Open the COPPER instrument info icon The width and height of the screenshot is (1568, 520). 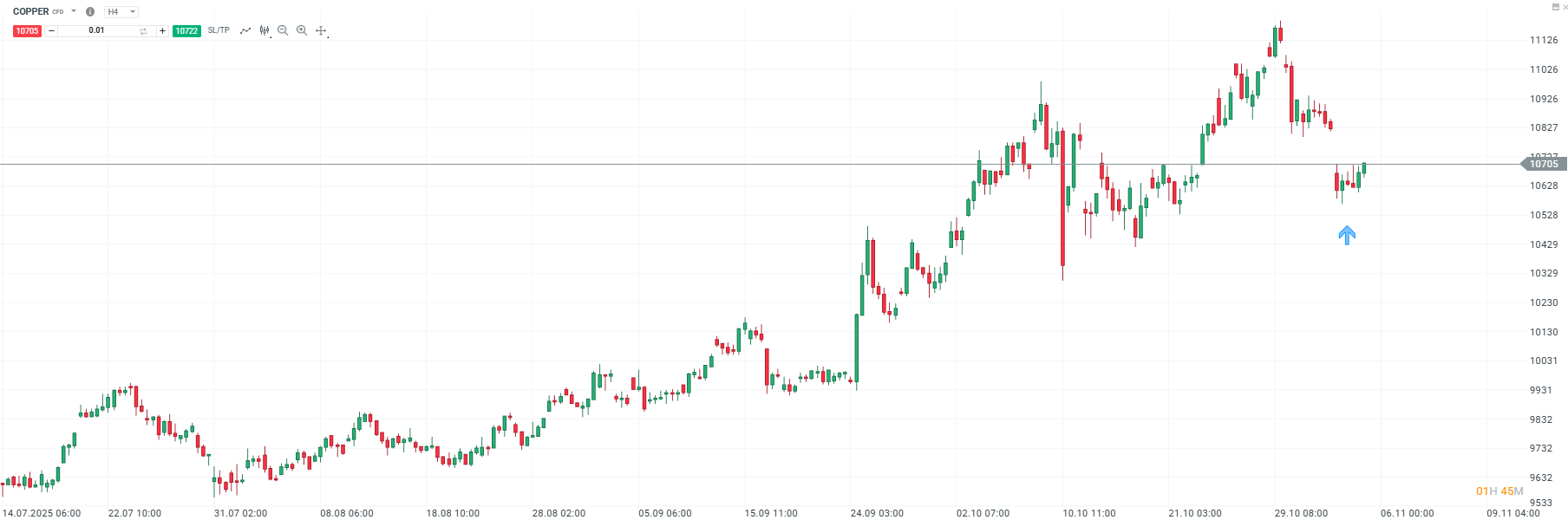click(90, 12)
